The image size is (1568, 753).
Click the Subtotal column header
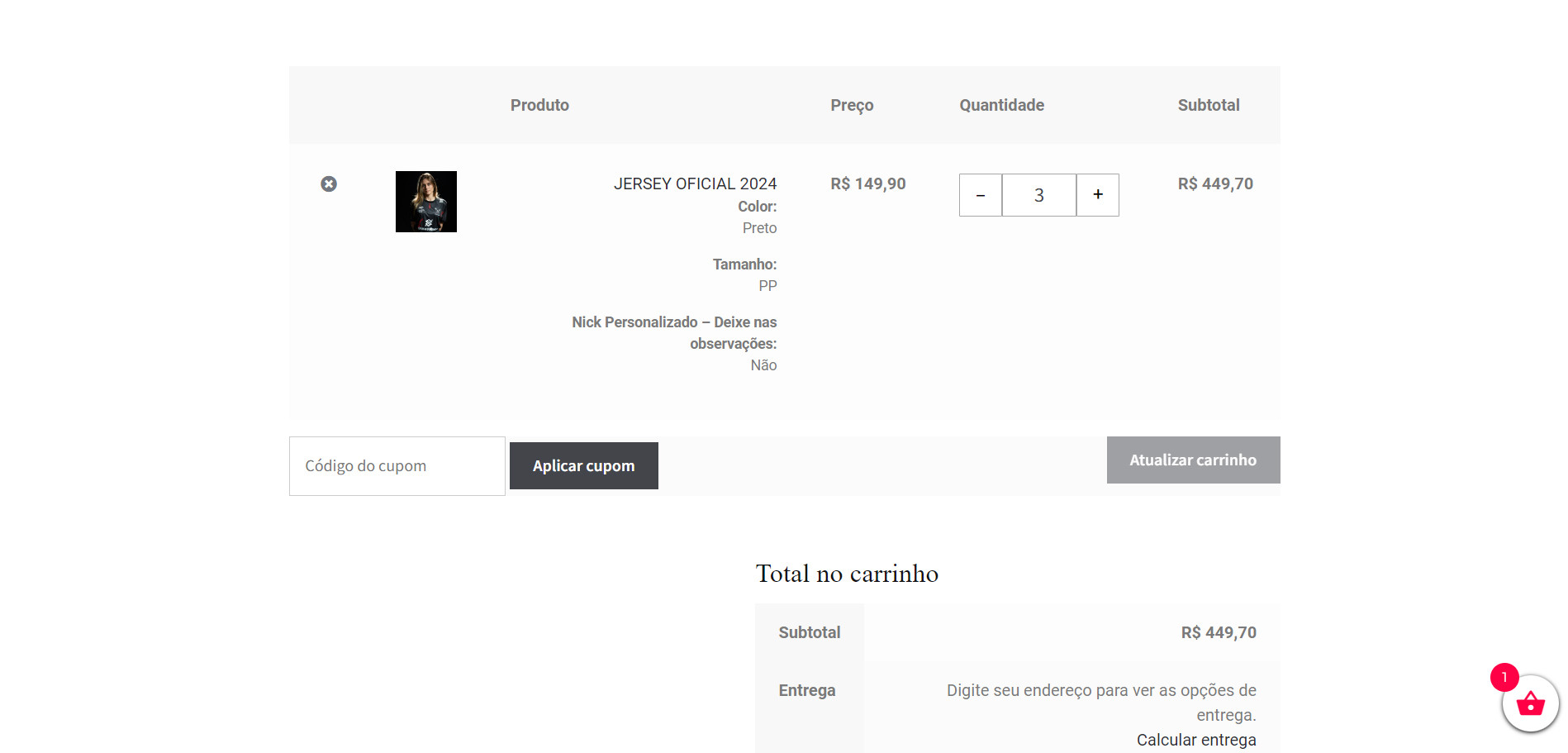(1208, 105)
